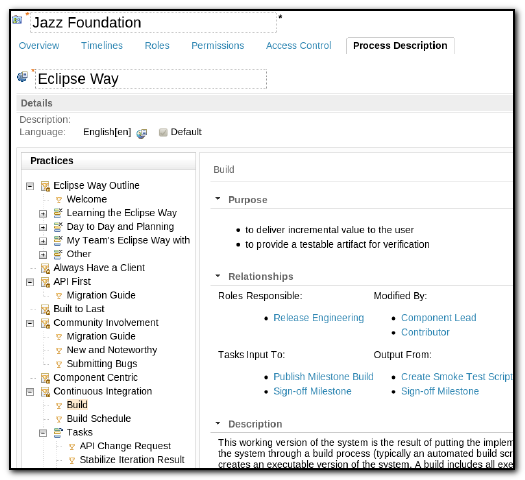The image size is (525, 480).
Task: Collapse the Relationships section
Action: pos(218,276)
